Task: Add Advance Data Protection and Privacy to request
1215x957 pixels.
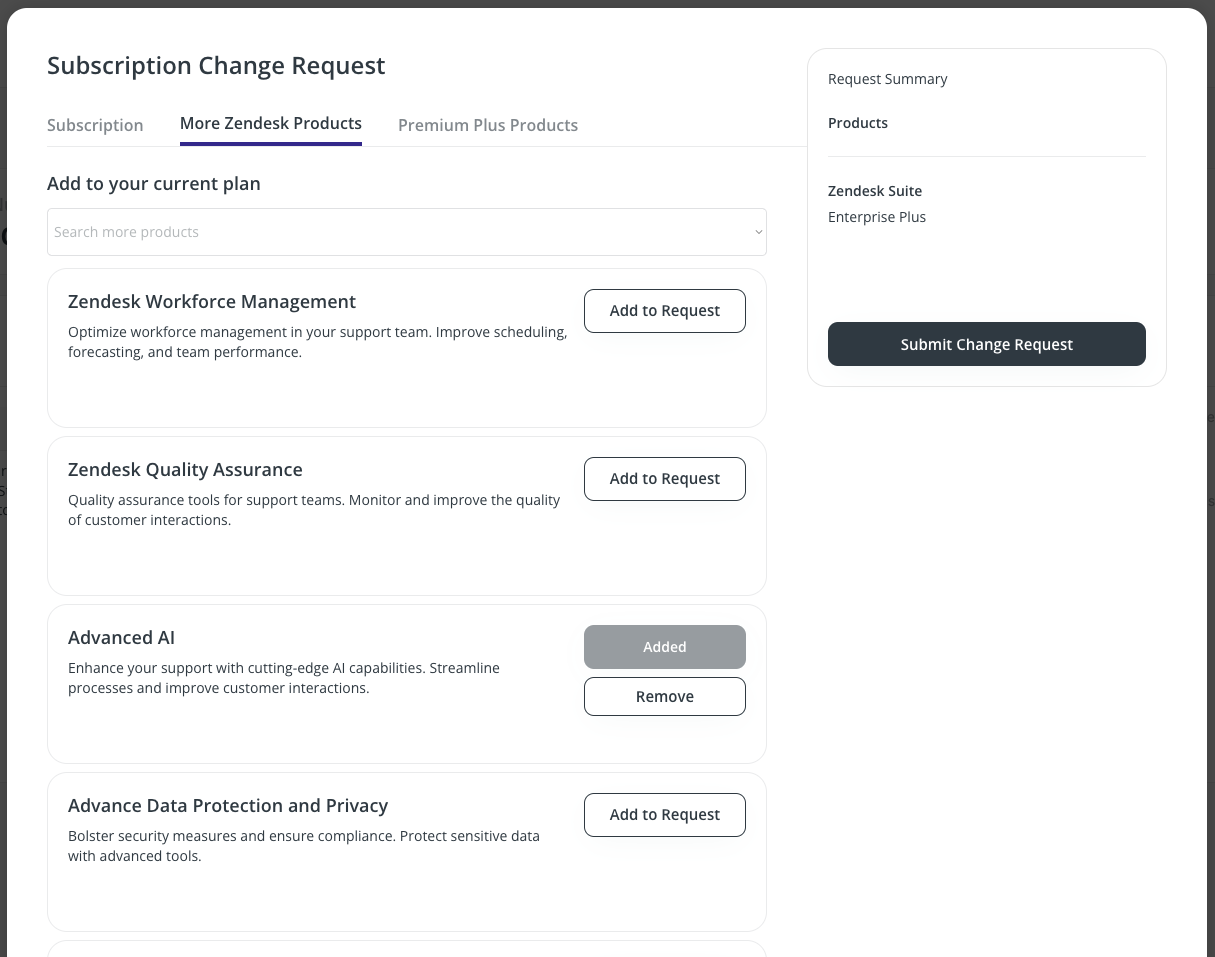Action: 665,815
